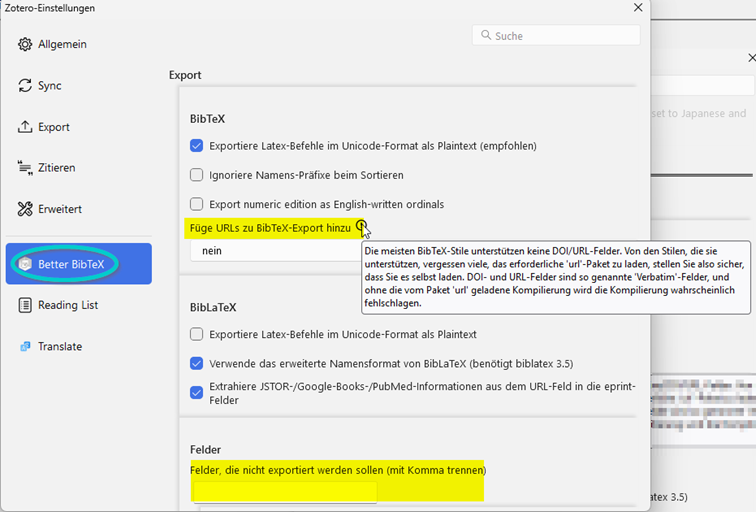Click the Translate icon
This screenshot has width=756, height=512.
[25, 347]
